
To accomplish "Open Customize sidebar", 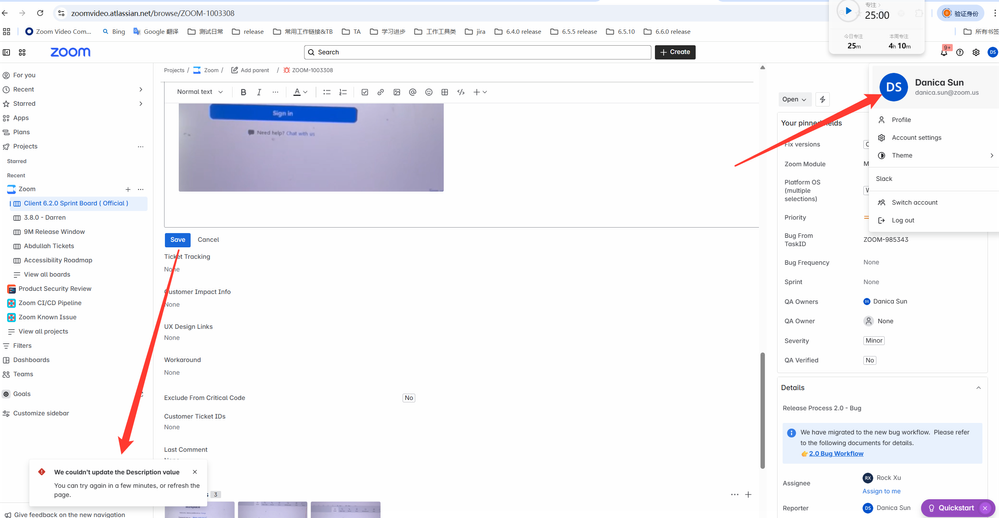I will (x=41, y=414).
